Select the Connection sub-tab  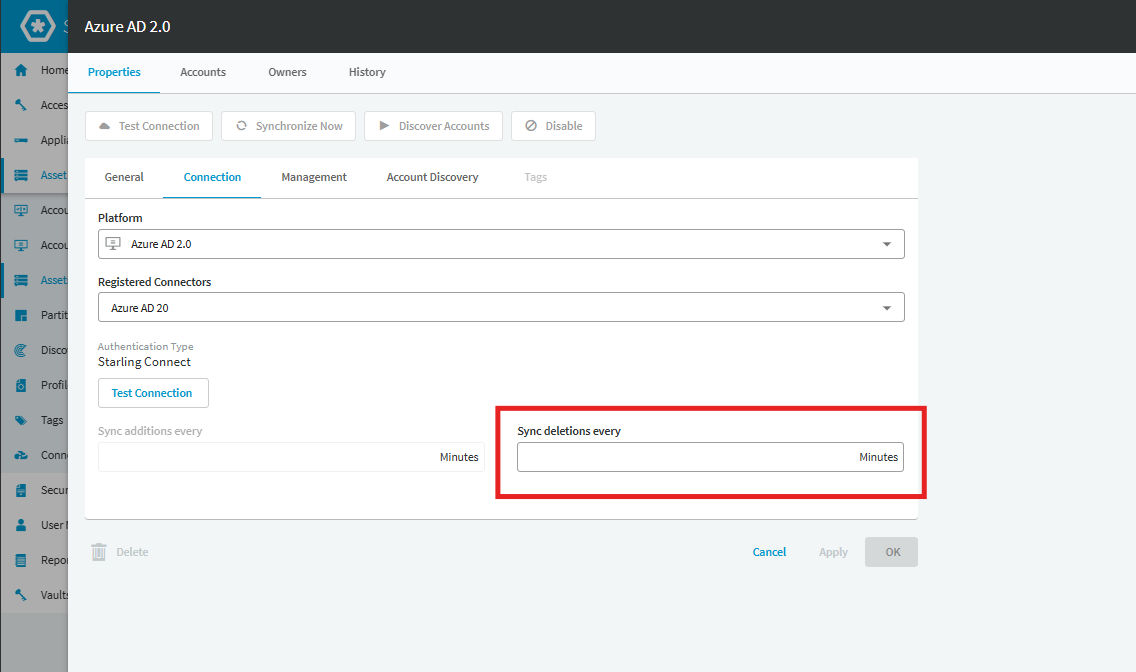coord(212,177)
